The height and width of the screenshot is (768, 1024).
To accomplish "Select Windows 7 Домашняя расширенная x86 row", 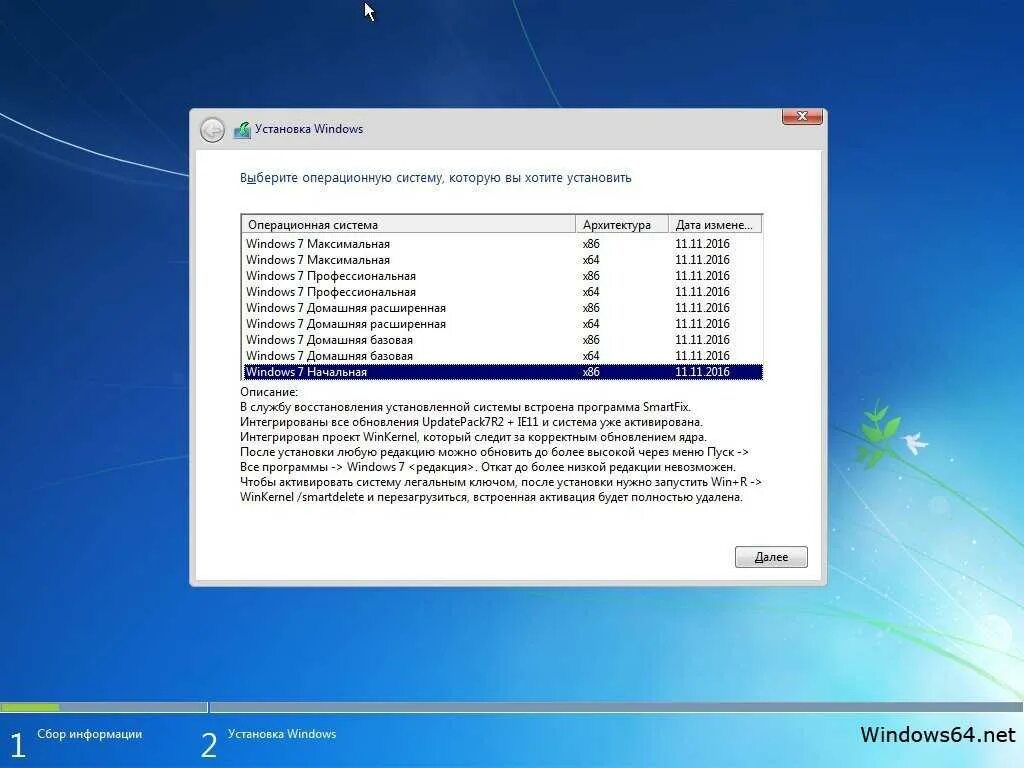I will (503, 308).
